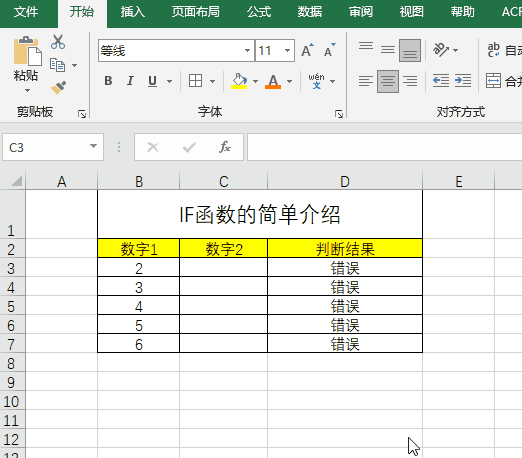
Task: Select title cell IF函数的简单介绍
Action: [x=260, y=214]
